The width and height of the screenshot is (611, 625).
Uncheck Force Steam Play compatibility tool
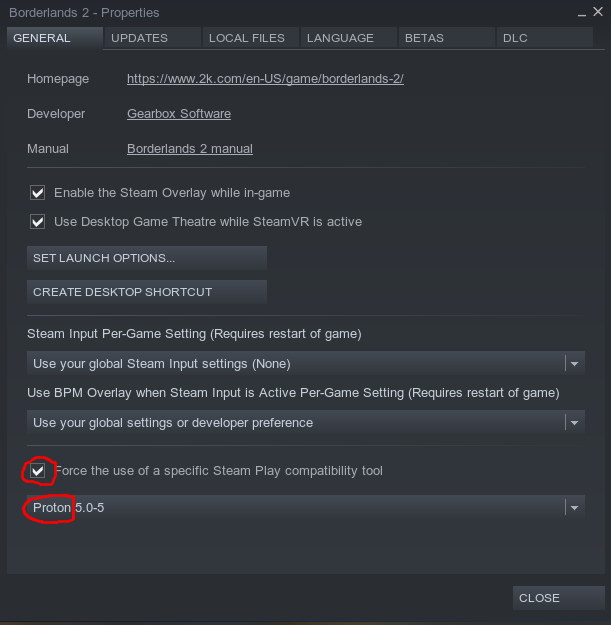38,470
